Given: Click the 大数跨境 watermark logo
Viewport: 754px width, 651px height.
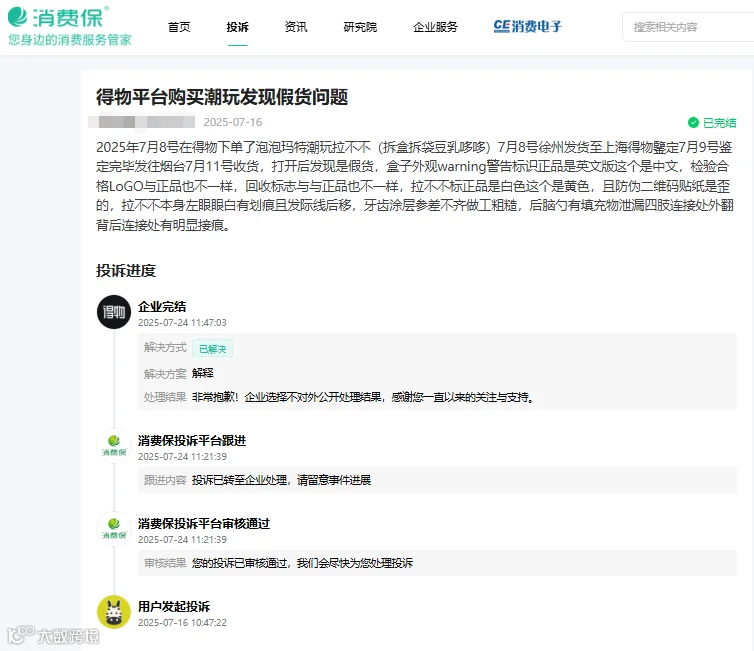Looking at the screenshot, I should coord(53,635).
